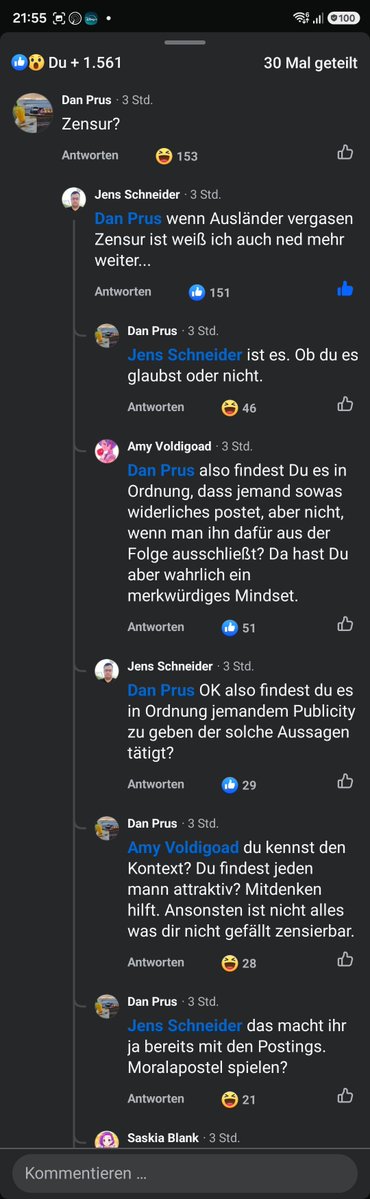Open Dan Prus's profile picture at the top
370x1199 pixels.
[x=33, y=113]
